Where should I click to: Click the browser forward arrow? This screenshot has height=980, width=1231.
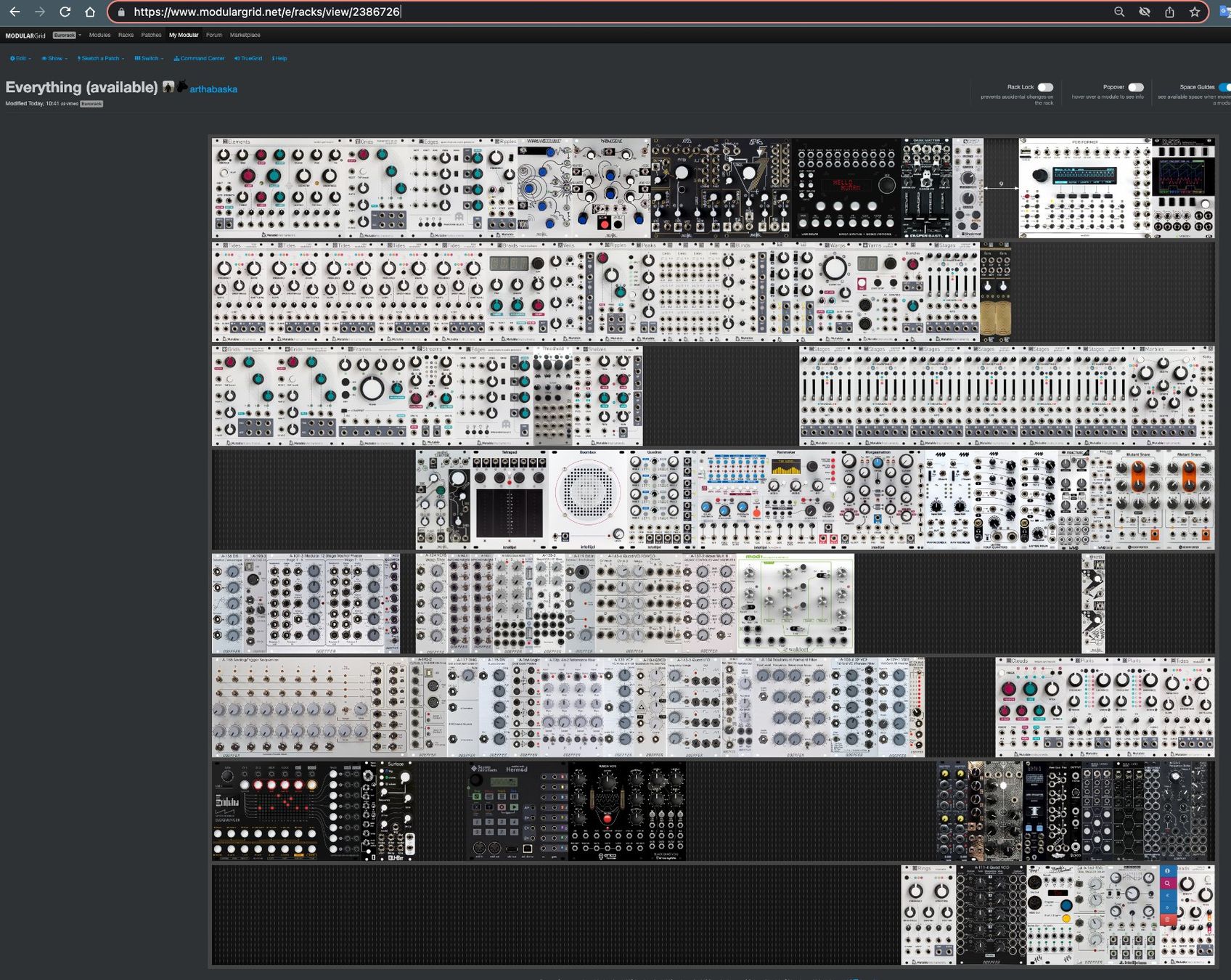[x=40, y=12]
